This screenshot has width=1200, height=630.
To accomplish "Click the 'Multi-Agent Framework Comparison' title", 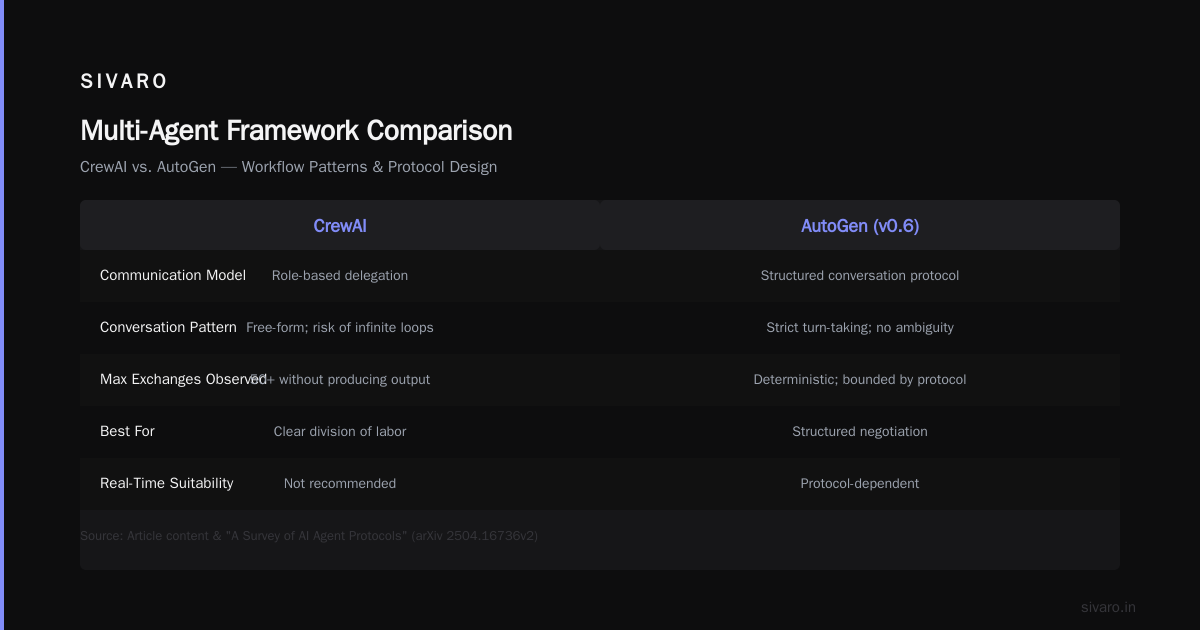I will pos(296,131).
